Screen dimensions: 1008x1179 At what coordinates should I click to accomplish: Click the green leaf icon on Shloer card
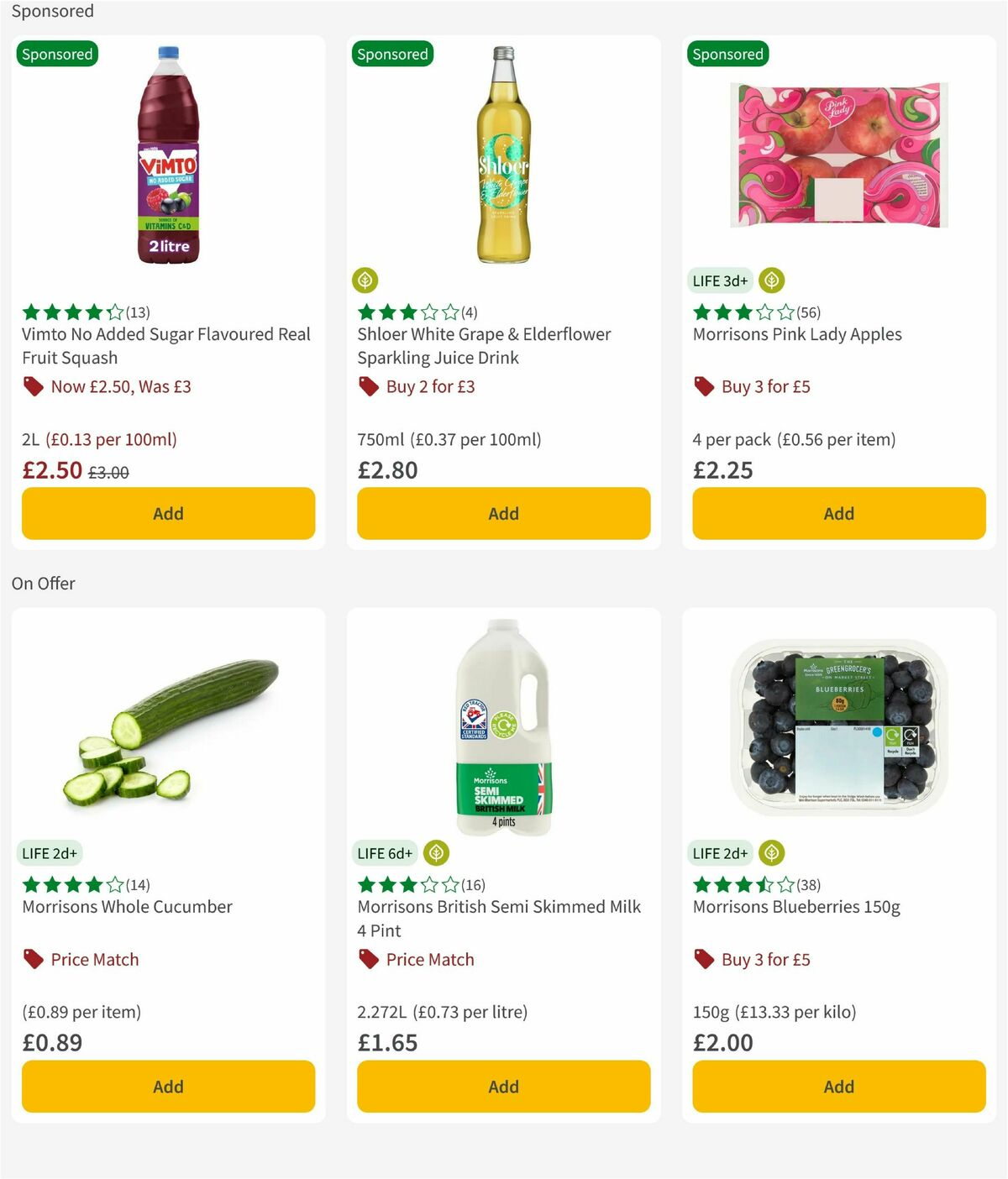click(365, 280)
